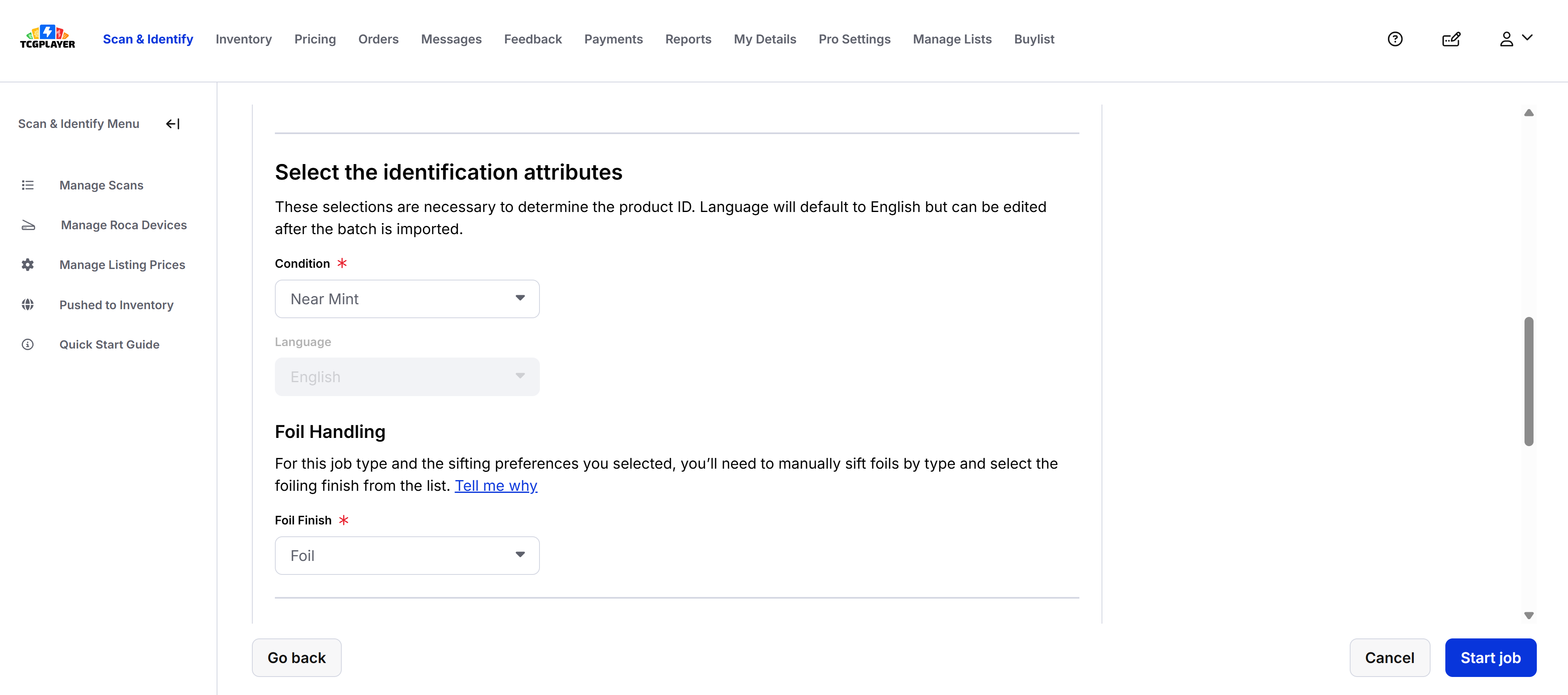Viewport: 1568px width, 695px height.
Task: Expand the account chevron dropdown
Action: [1527, 38]
